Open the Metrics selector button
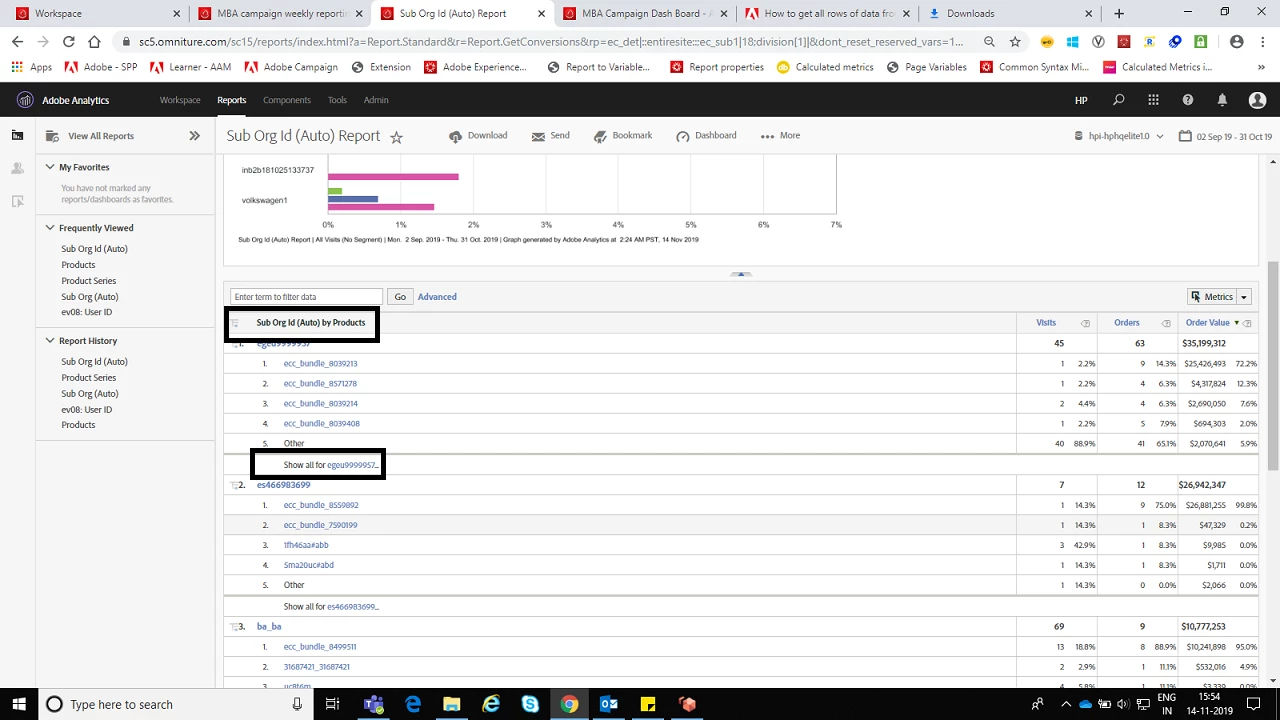Viewport: 1280px width, 720px height. [x=1212, y=297]
